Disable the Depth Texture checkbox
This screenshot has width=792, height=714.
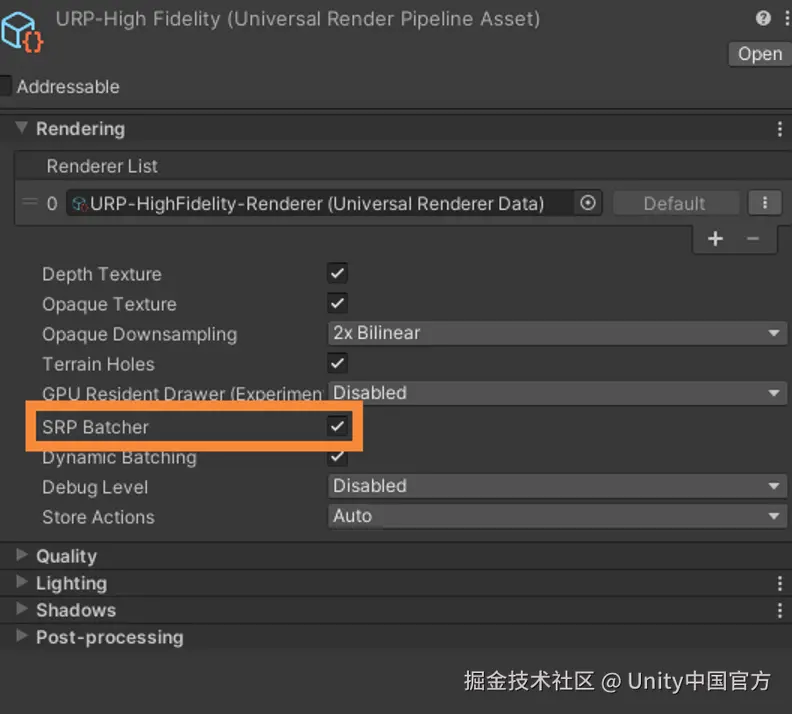point(337,273)
